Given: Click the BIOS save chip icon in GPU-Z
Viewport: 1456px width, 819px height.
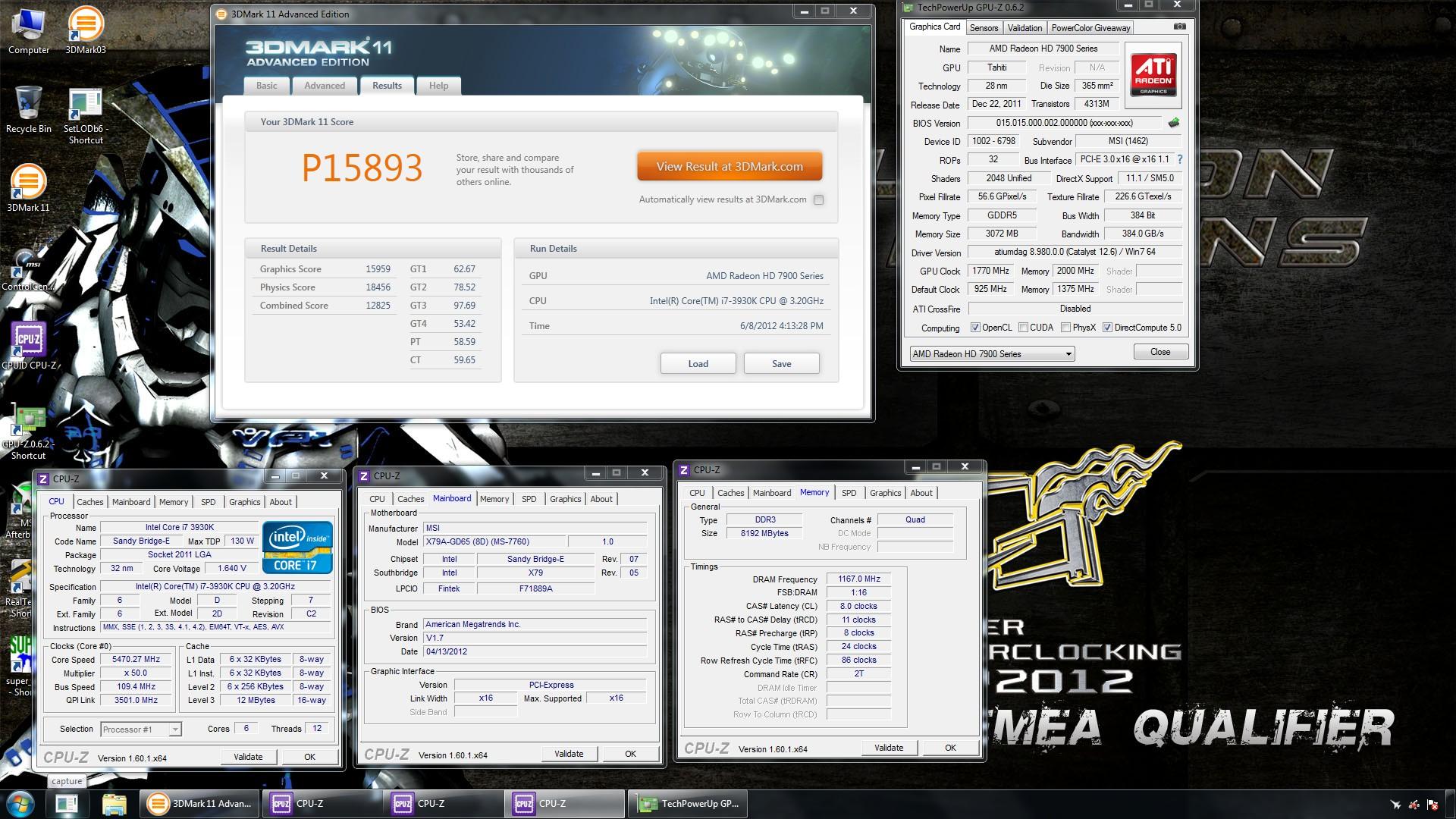Looking at the screenshot, I should [x=1174, y=123].
